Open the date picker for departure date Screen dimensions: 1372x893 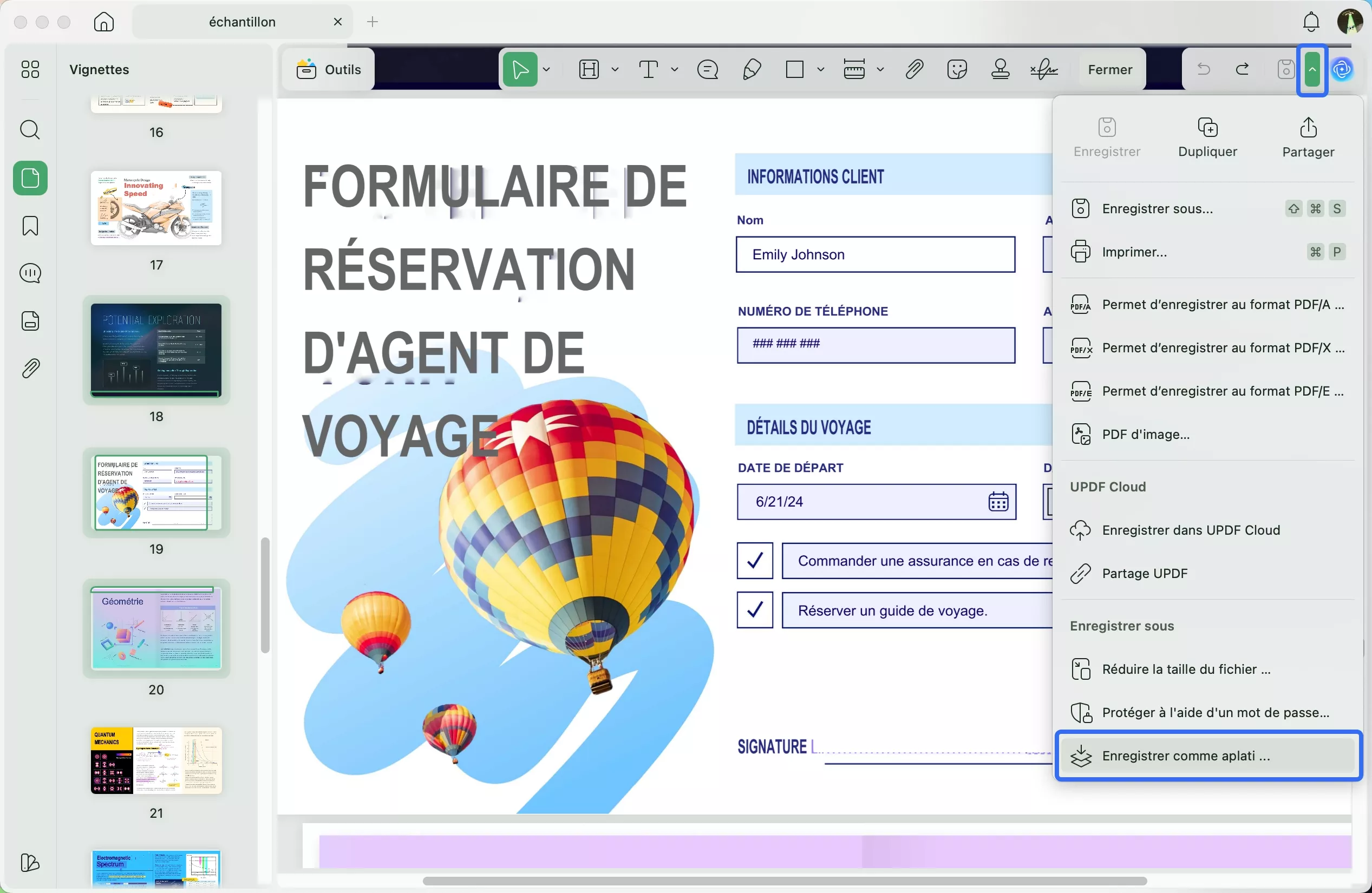[998, 502]
